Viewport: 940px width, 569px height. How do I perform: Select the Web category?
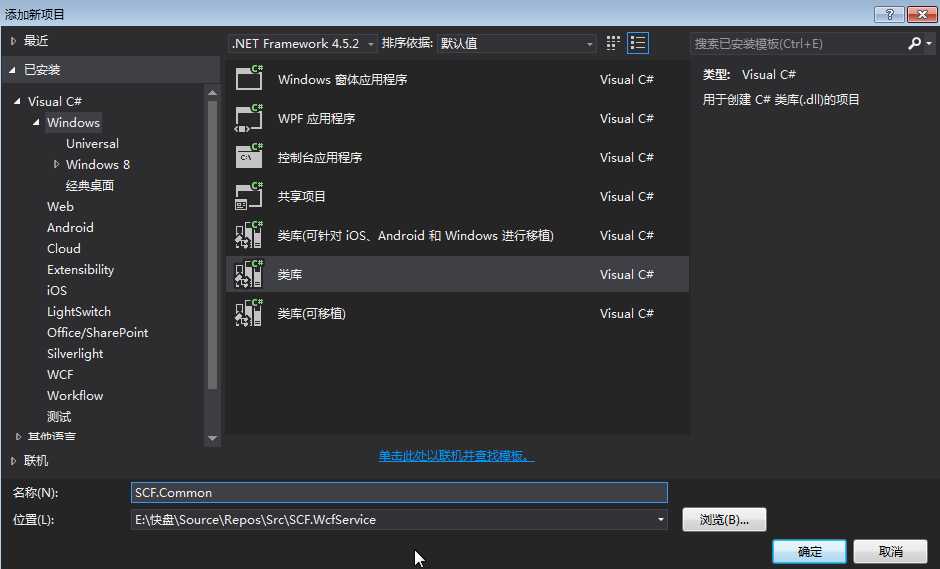pos(61,206)
